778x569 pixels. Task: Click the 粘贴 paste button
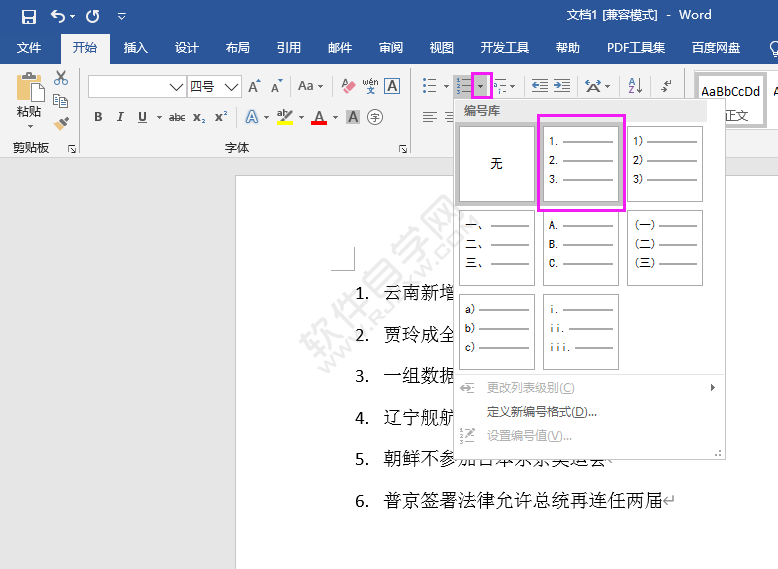click(x=29, y=99)
